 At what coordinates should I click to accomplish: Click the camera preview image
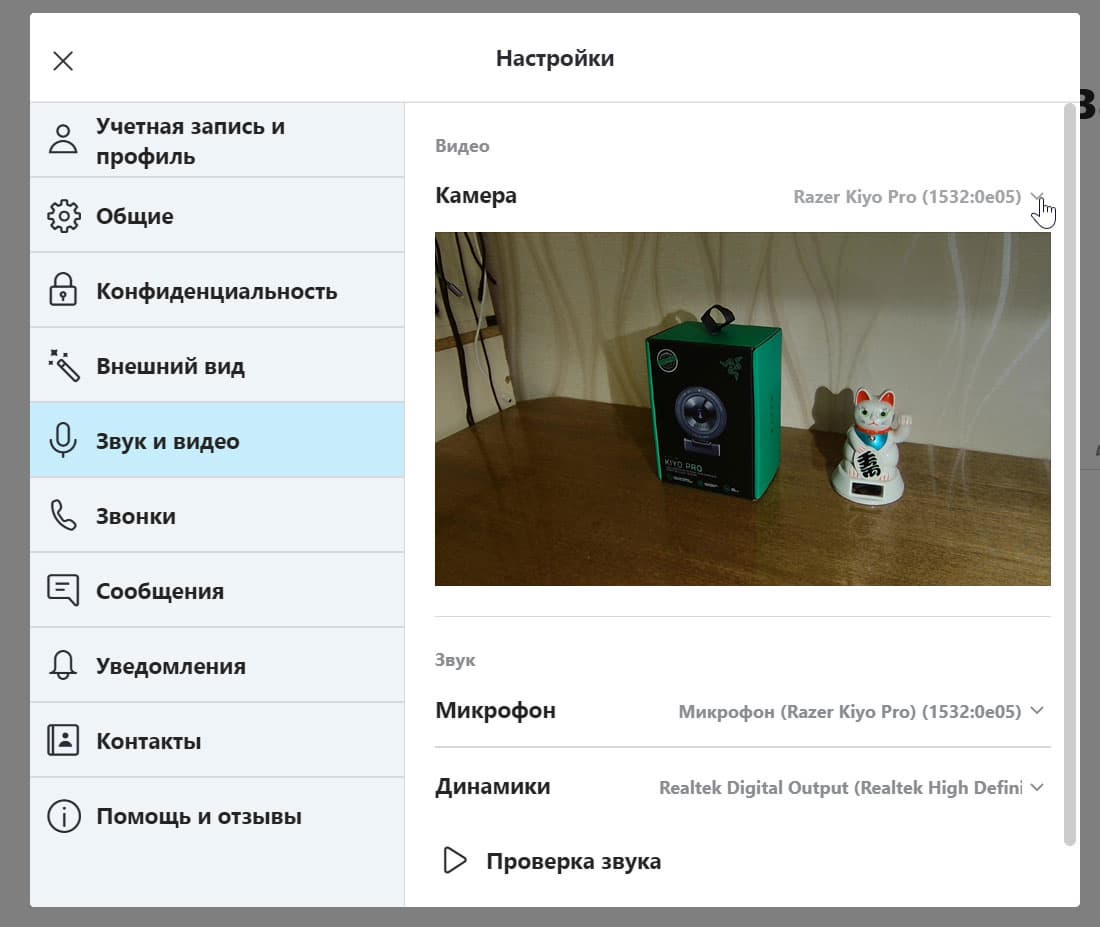742,409
